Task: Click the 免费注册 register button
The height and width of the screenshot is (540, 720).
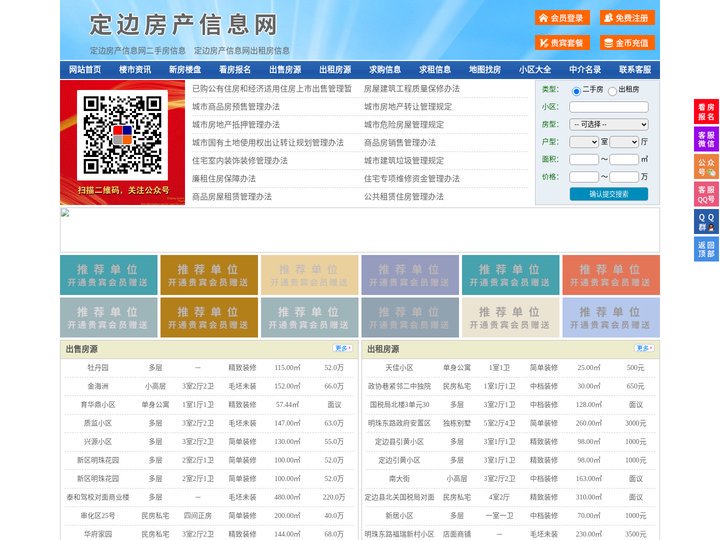Action: pos(627,18)
